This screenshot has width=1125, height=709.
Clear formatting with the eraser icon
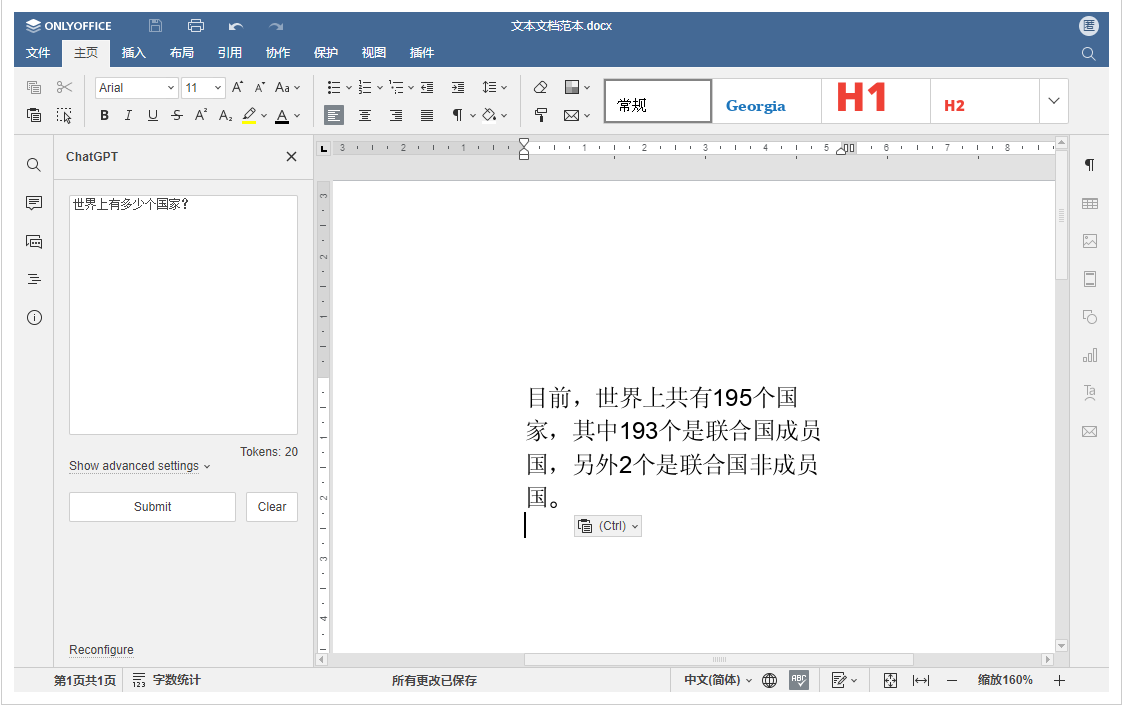[540, 87]
